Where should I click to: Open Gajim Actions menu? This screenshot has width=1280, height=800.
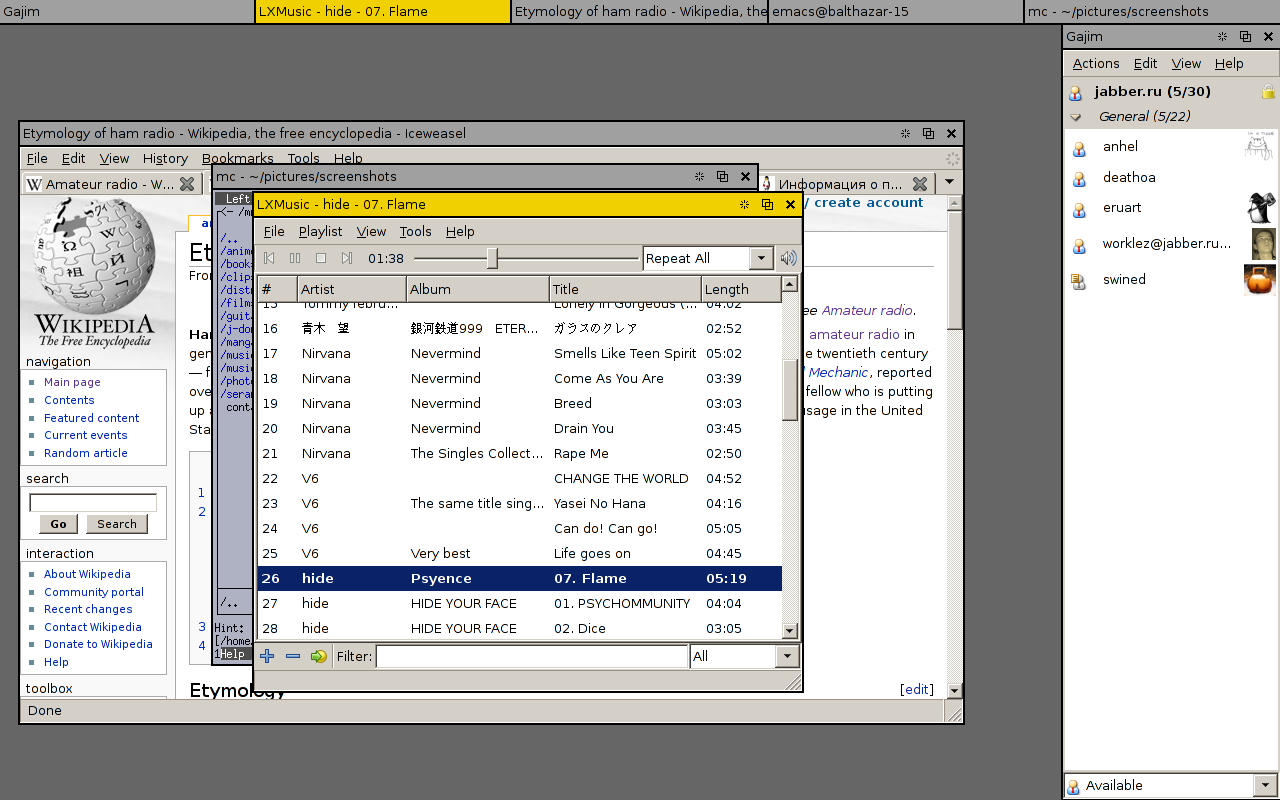click(x=1096, y=63)
